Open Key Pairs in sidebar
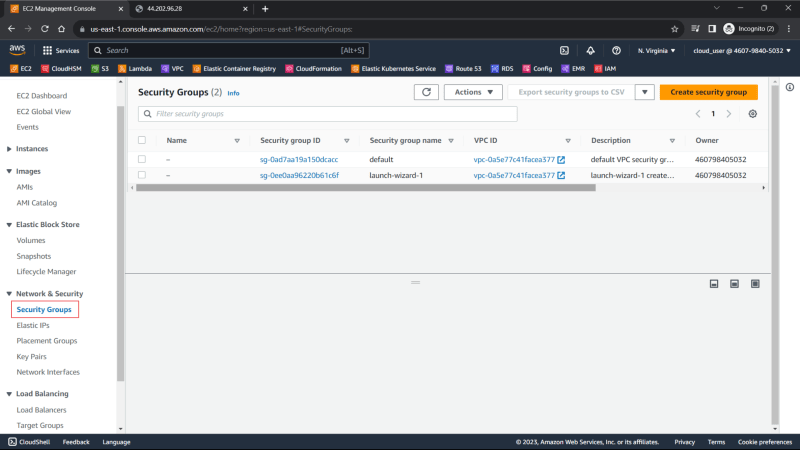The width and height of the screenshot is (800, 450). pos(31,357)
